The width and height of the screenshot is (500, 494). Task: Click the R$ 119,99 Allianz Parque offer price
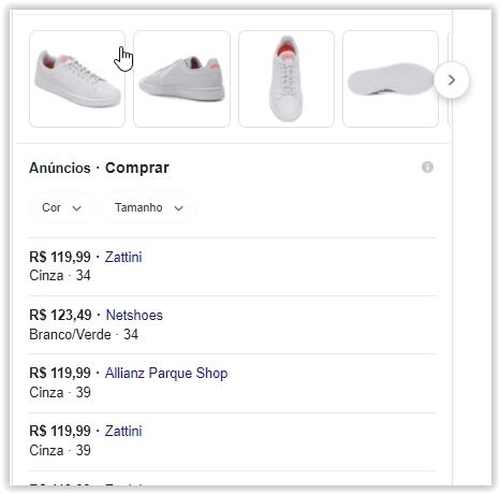click(x=60, y=373)
